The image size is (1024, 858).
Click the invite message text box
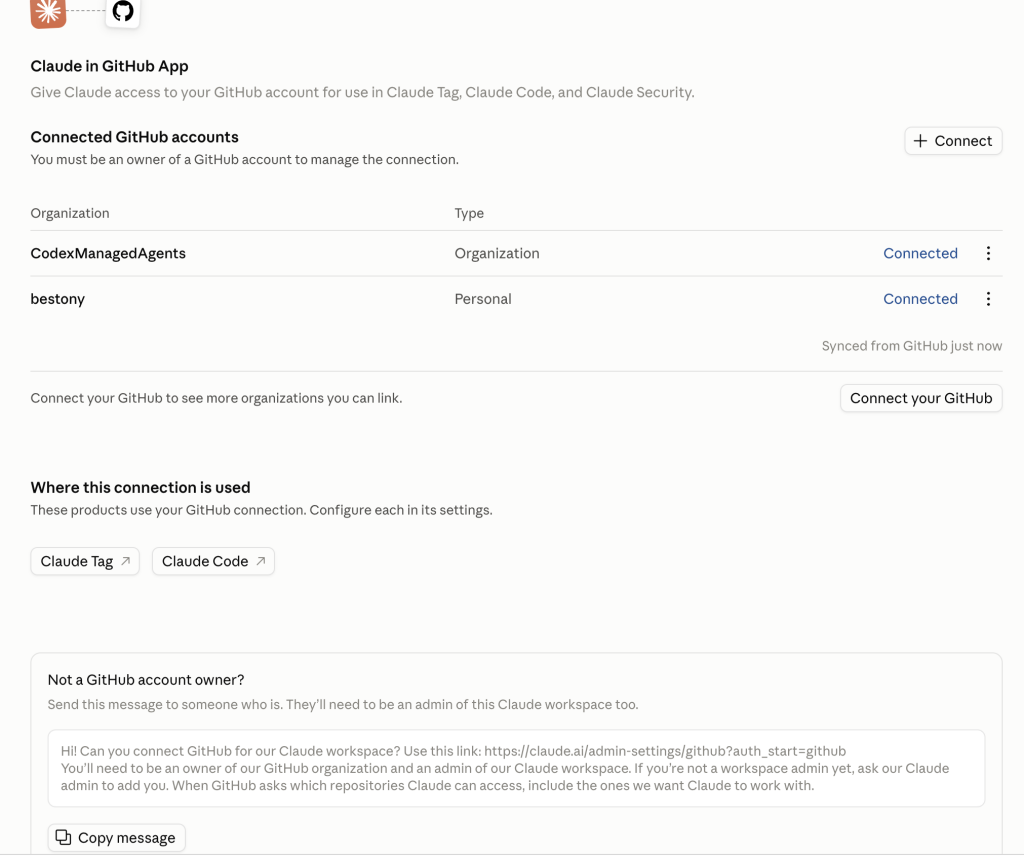pyautogui.click(x=516, y=769)
